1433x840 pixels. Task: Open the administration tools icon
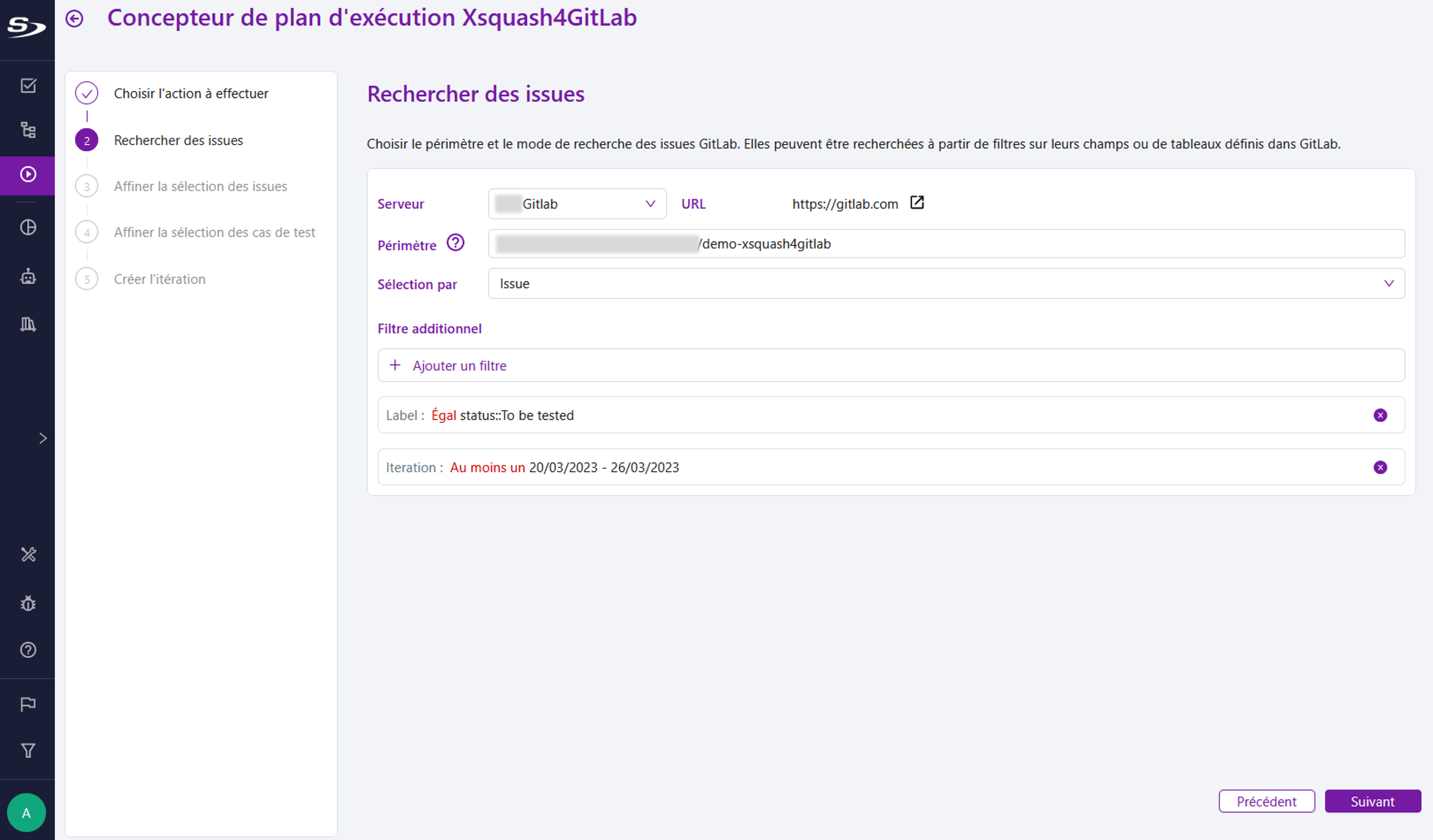(x=27, y=555)
